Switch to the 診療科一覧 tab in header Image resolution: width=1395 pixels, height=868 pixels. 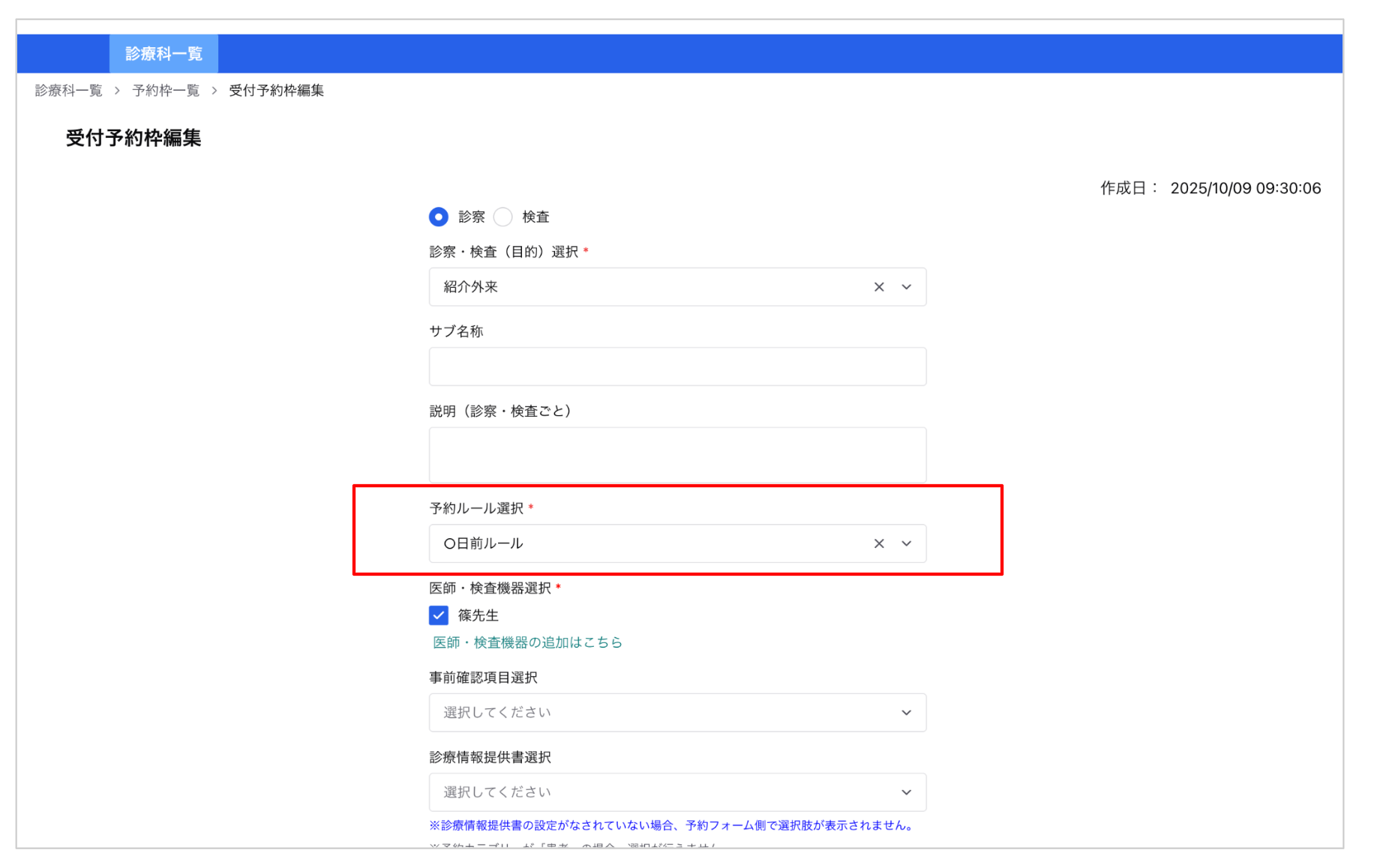click(163, 54)
